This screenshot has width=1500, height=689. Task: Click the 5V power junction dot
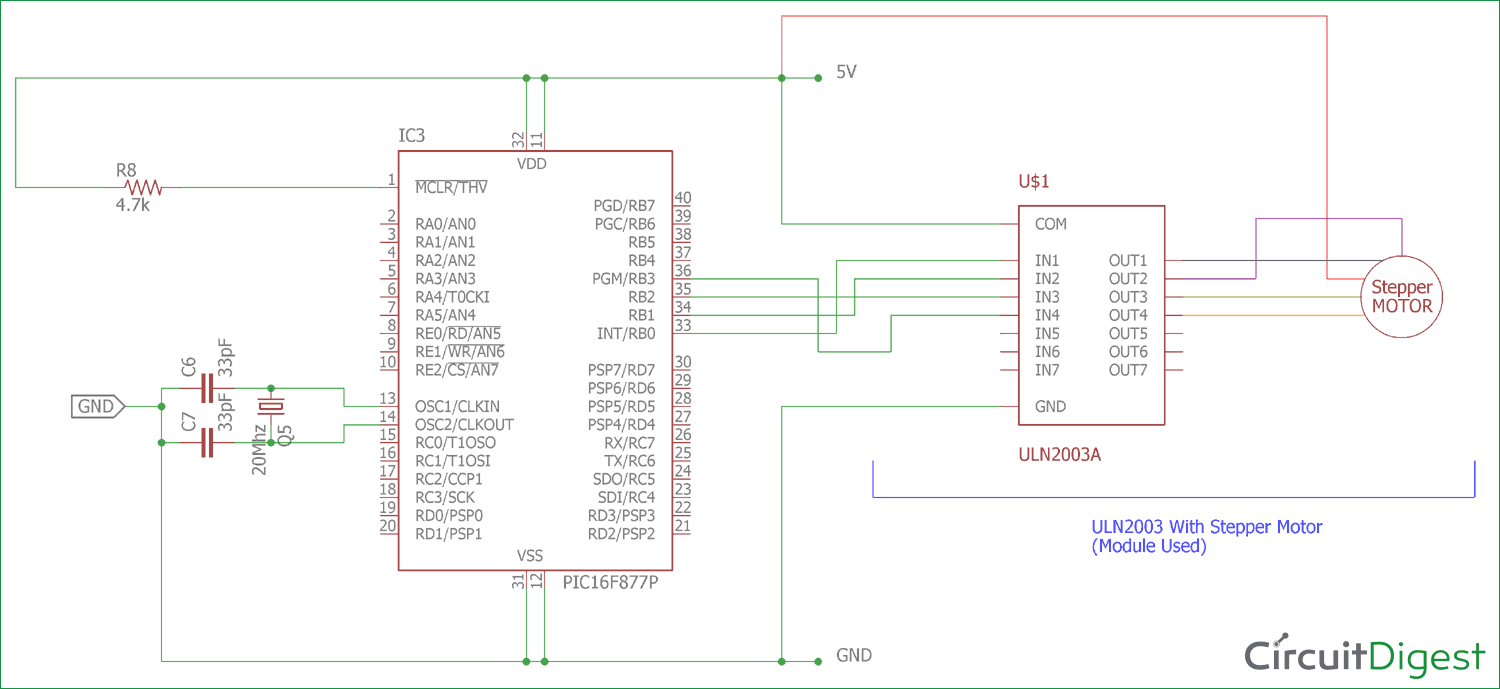[783, 77]
